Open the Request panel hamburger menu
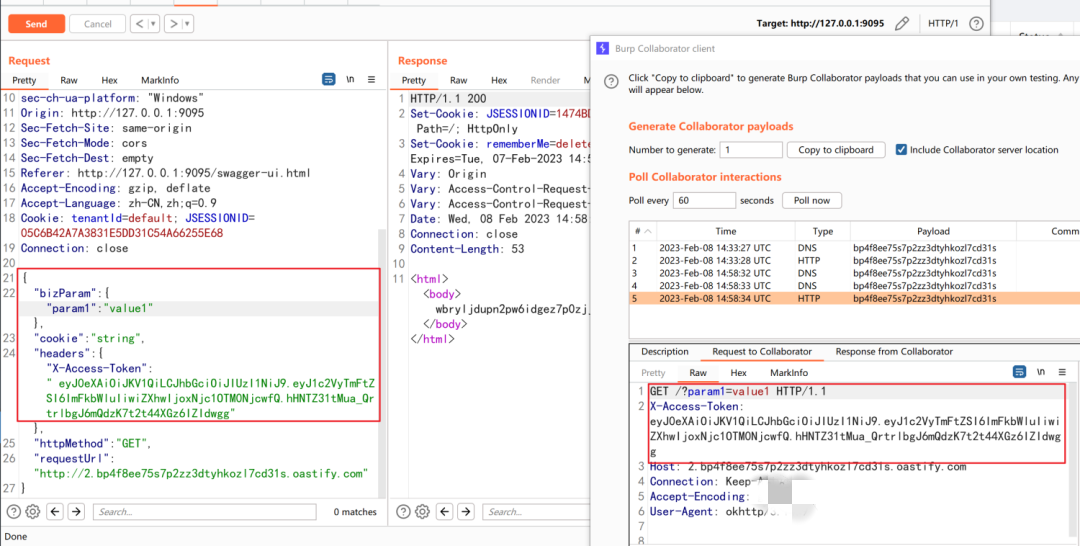 (x=372, y=80)
